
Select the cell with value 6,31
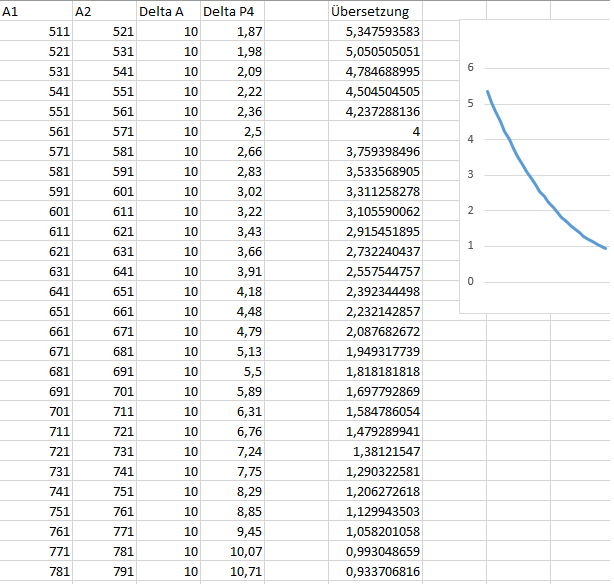(233, 411)
